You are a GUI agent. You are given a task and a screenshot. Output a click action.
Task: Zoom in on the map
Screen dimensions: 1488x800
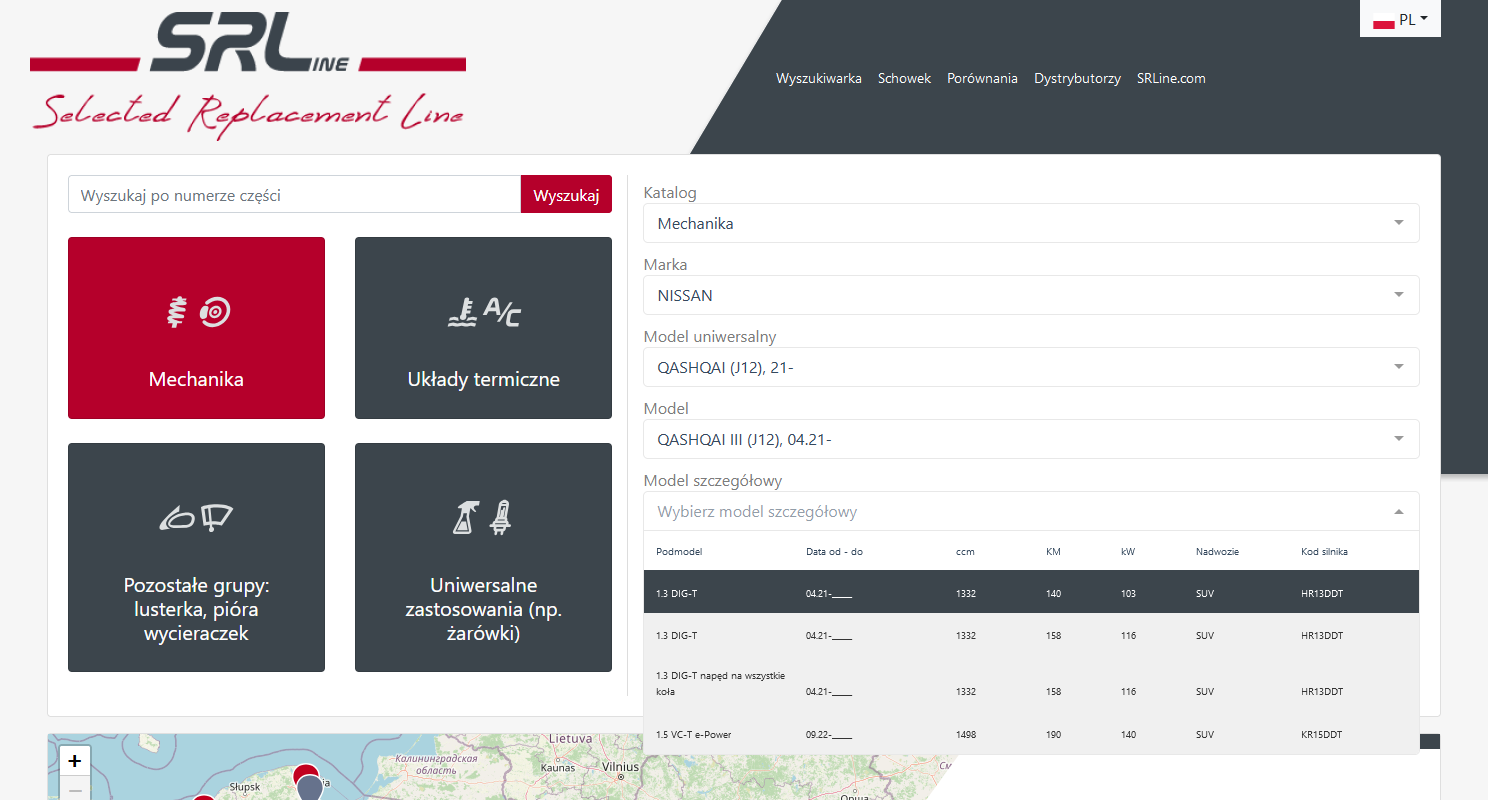click(x=75, y=761)
